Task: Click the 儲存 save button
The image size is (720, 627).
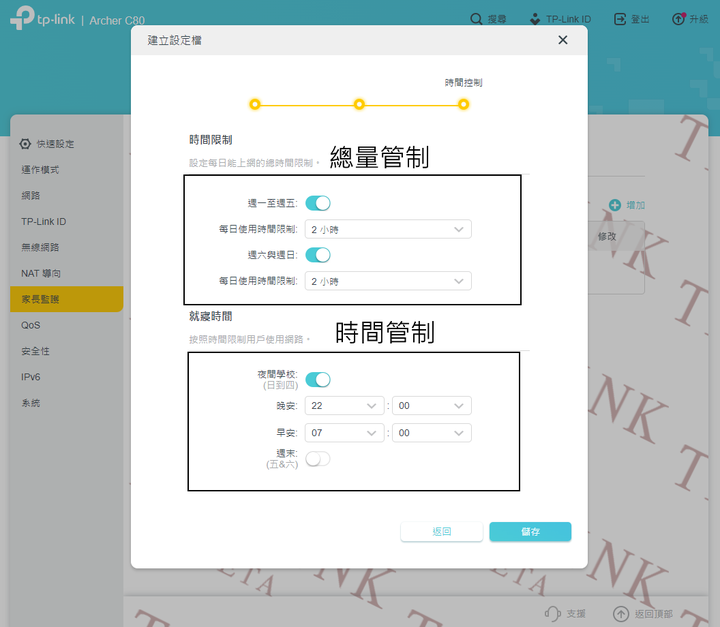Action: 530,531
